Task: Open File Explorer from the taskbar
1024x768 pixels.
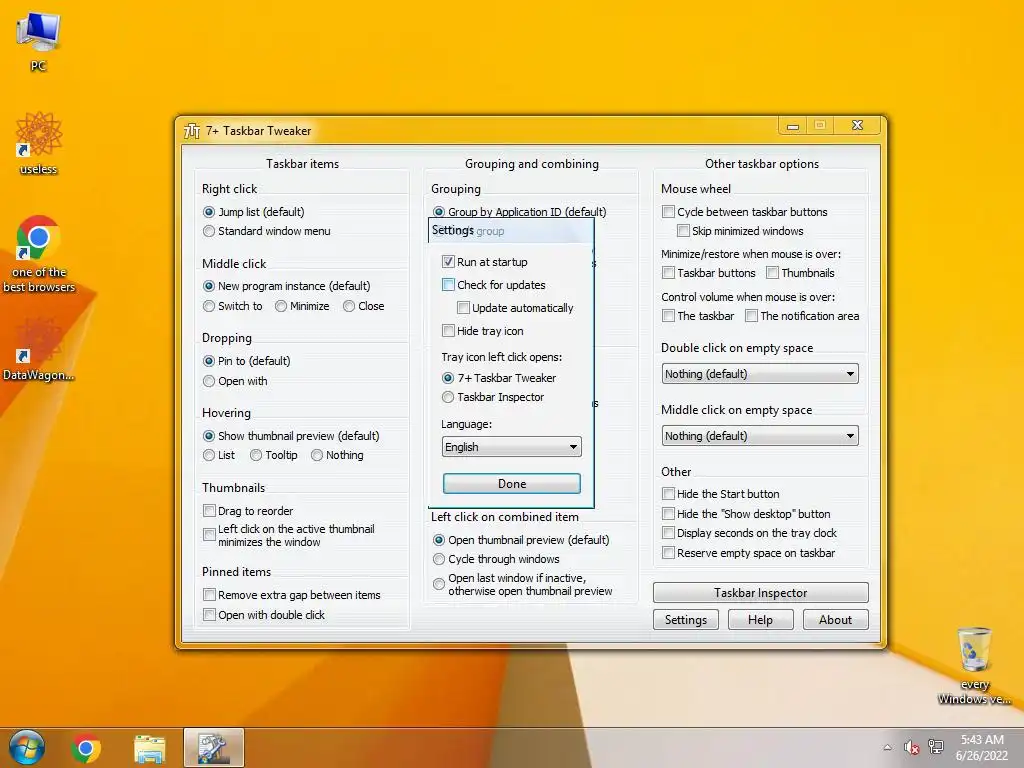Action: [150, 748]
